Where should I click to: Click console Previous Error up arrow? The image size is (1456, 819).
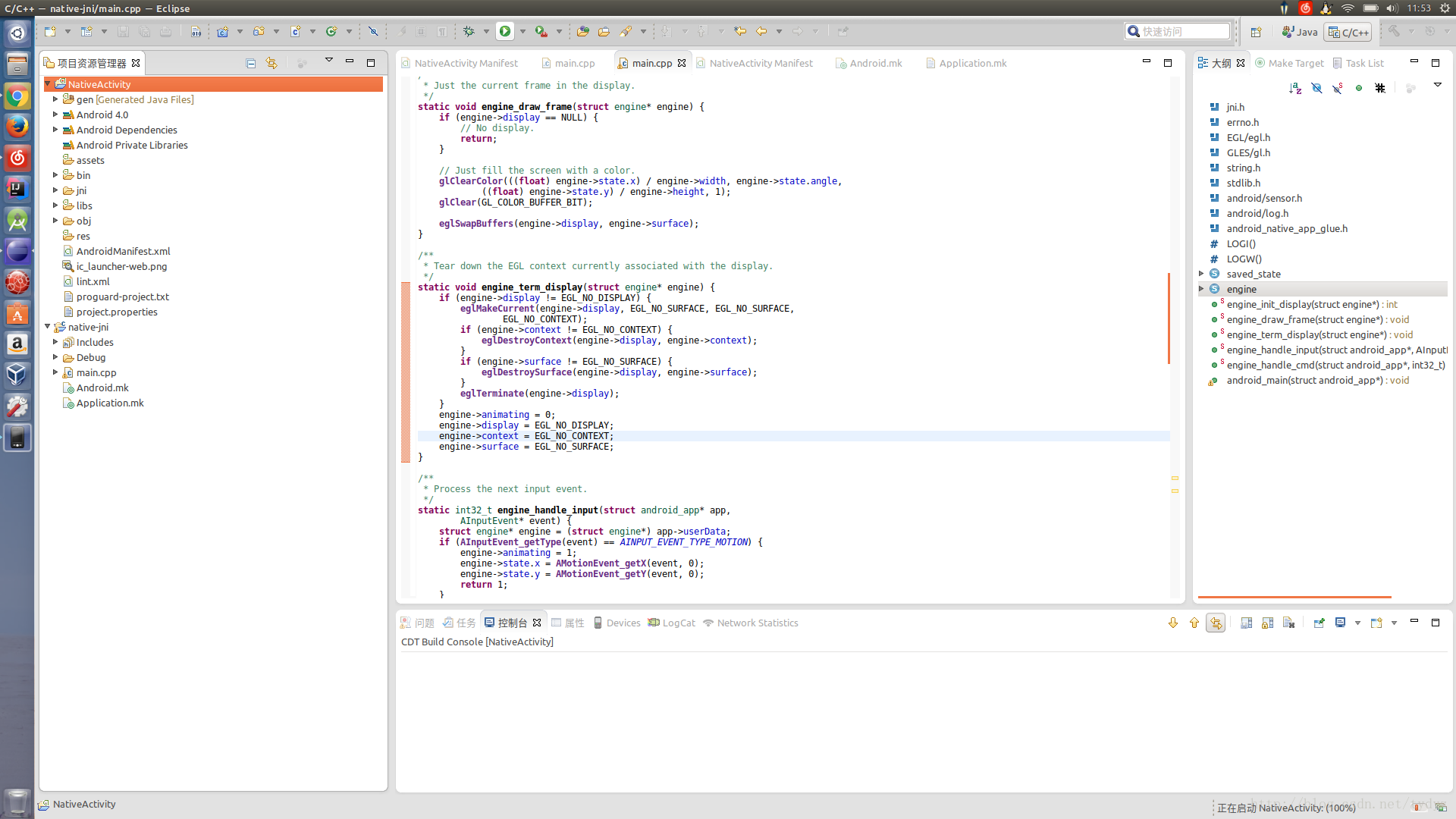(1194, 623)
